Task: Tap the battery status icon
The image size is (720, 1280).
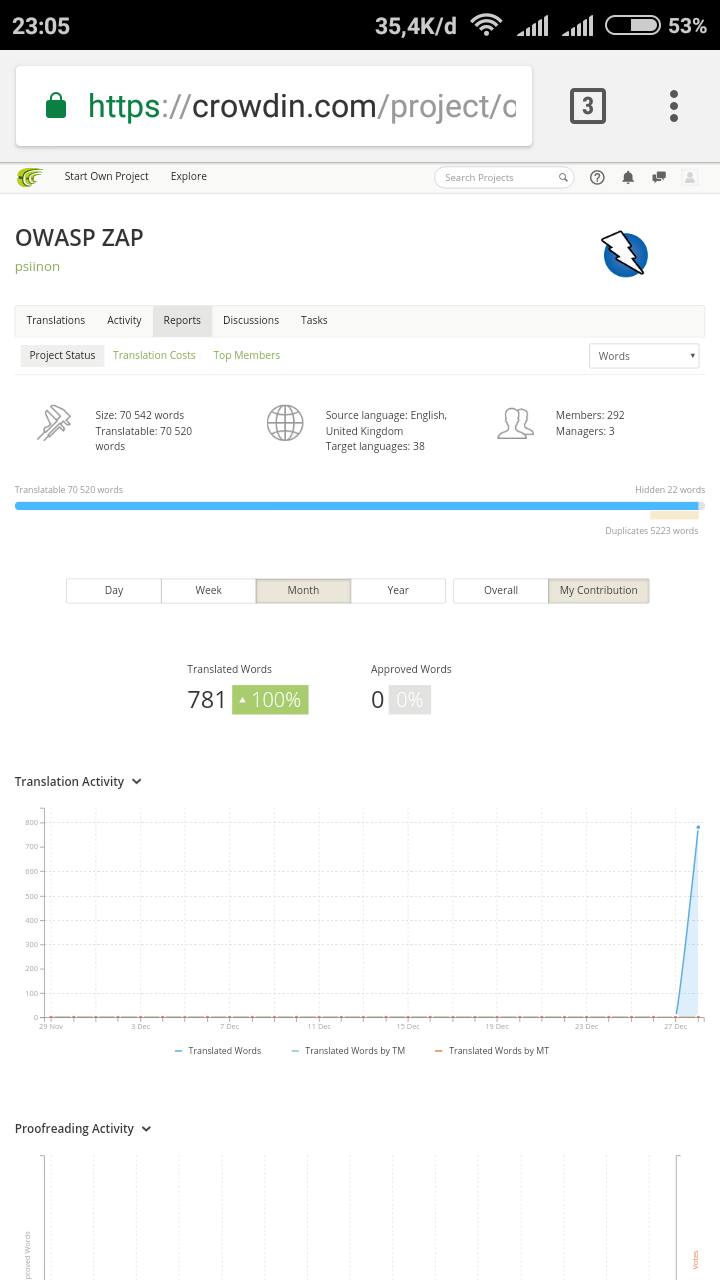Action: coord(633,25)
